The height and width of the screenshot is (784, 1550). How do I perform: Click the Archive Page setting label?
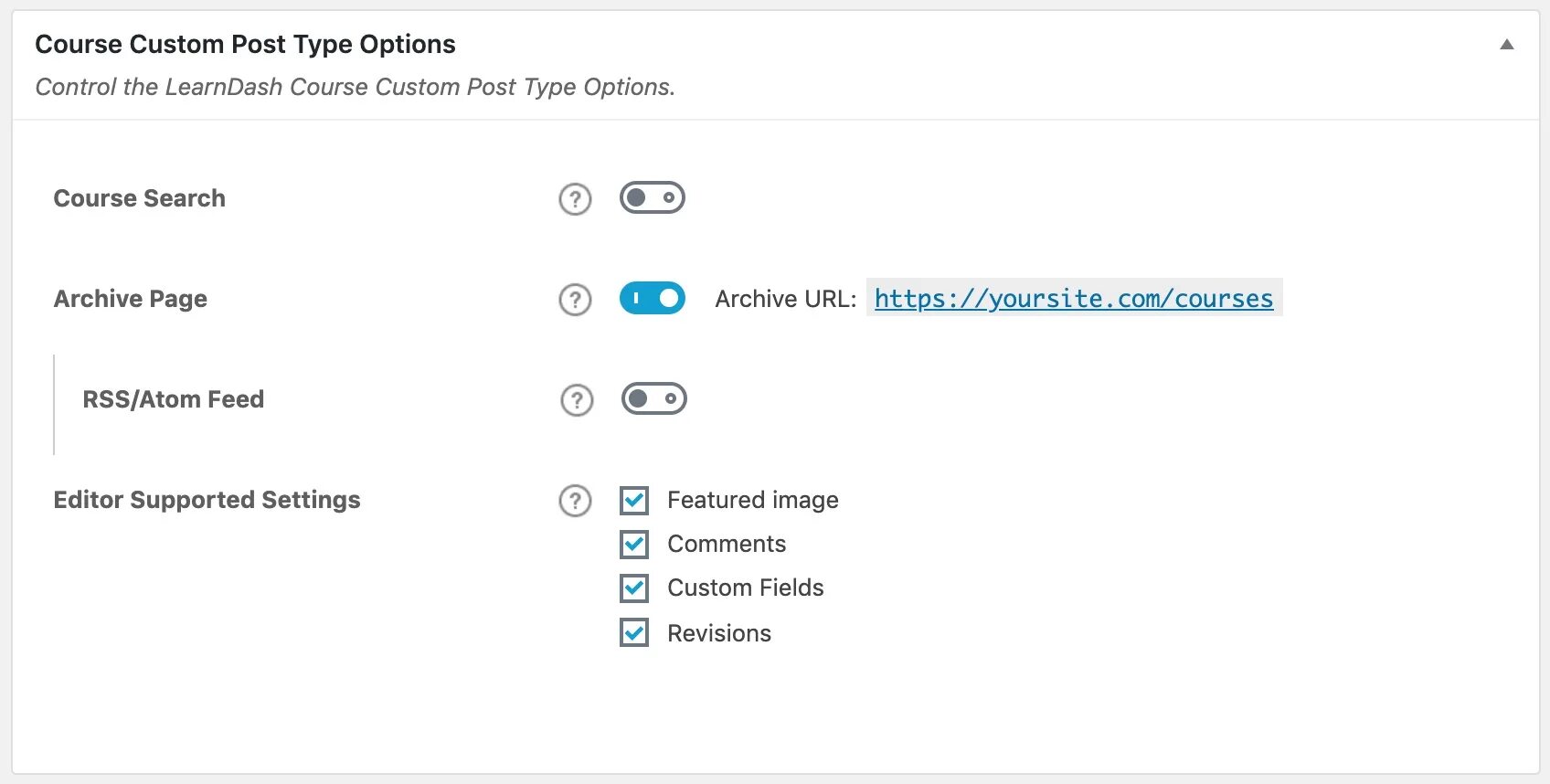pos(131,299)
